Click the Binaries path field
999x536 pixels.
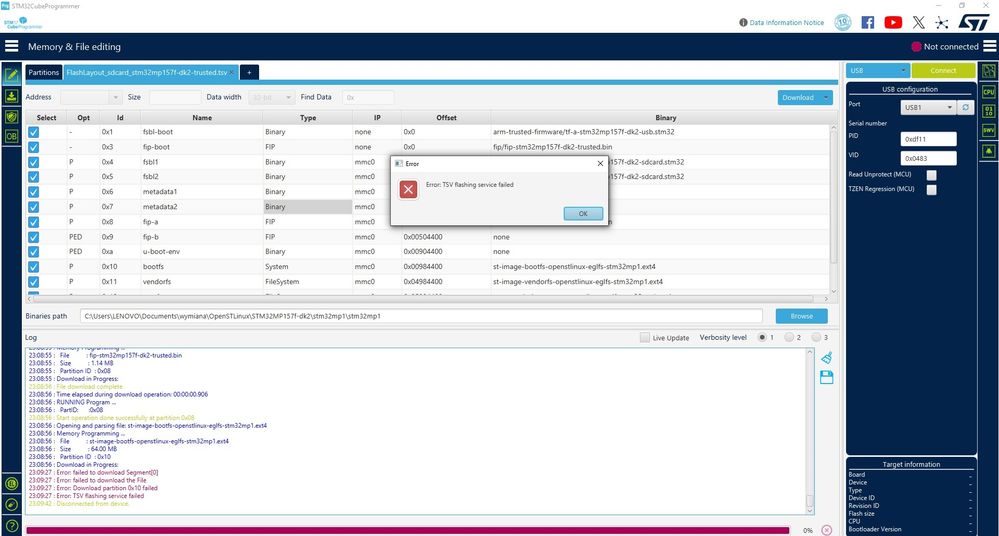coord(420,316)
